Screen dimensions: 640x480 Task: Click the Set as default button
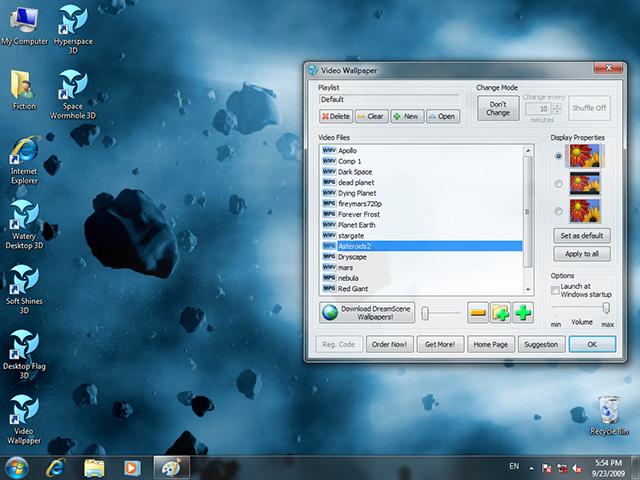[x=582, y=236]
